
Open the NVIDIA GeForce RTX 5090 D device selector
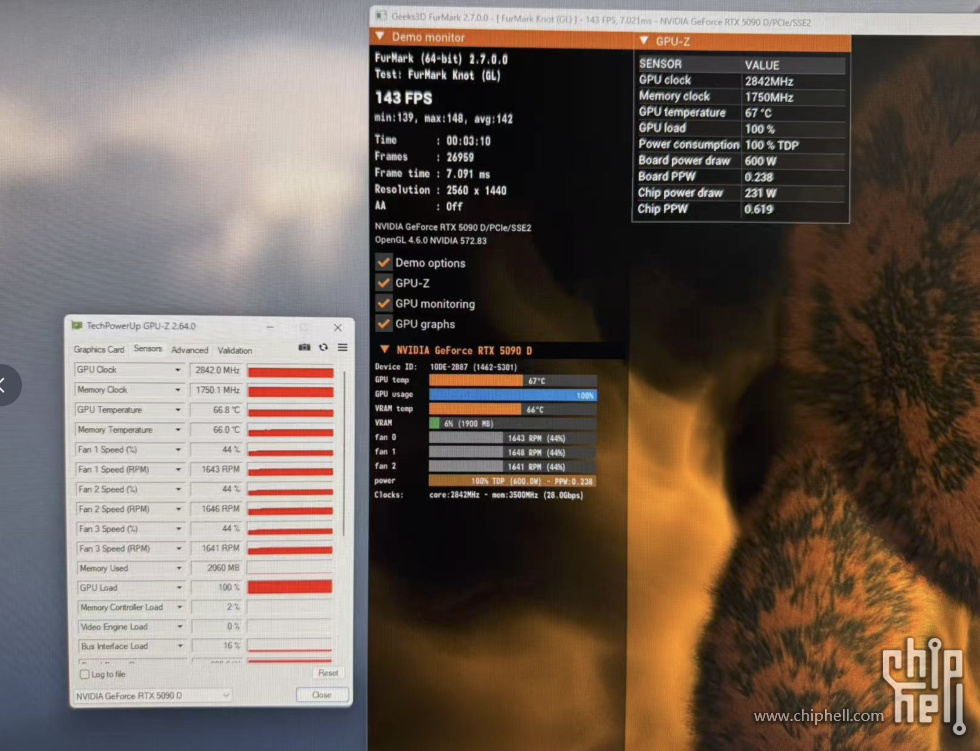[153, 695]
